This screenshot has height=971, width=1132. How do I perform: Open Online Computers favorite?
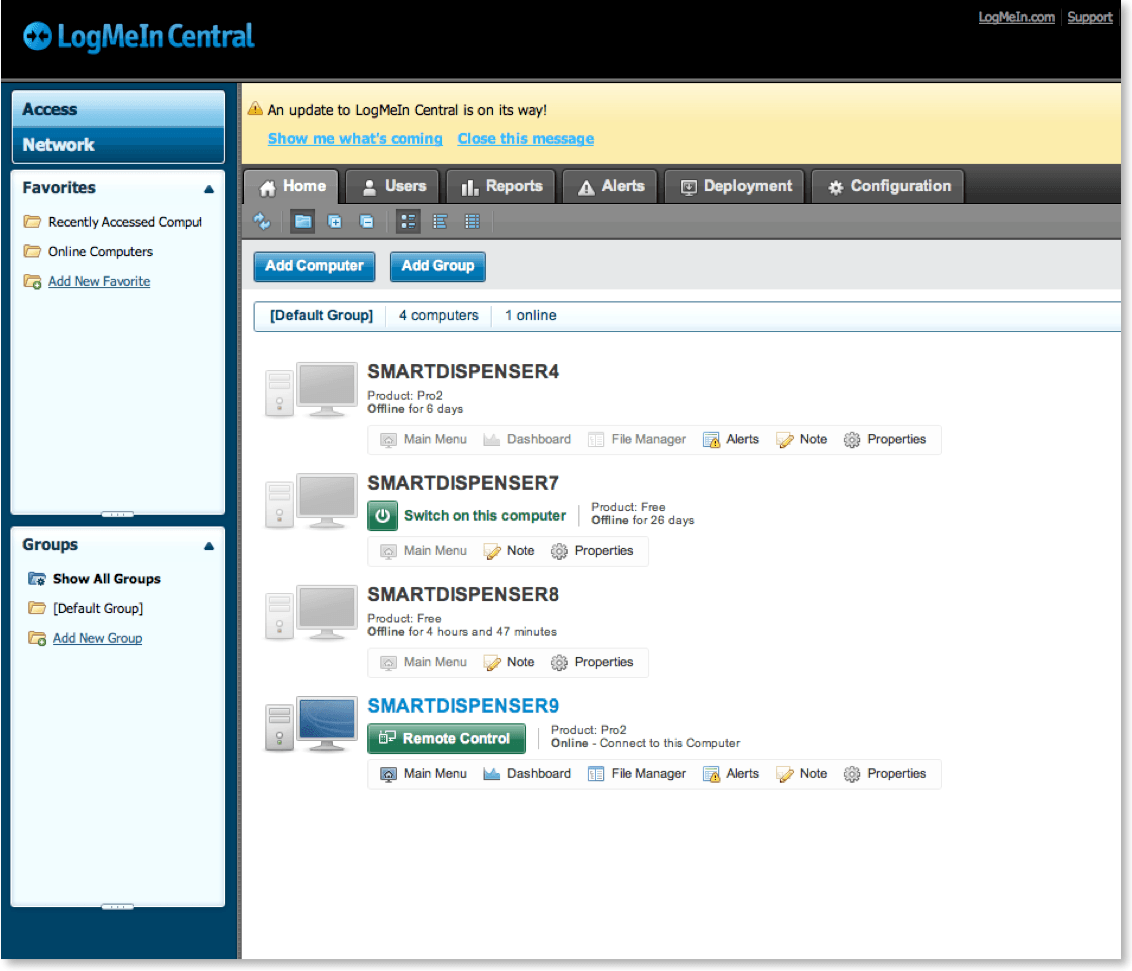tap(88, 251)
